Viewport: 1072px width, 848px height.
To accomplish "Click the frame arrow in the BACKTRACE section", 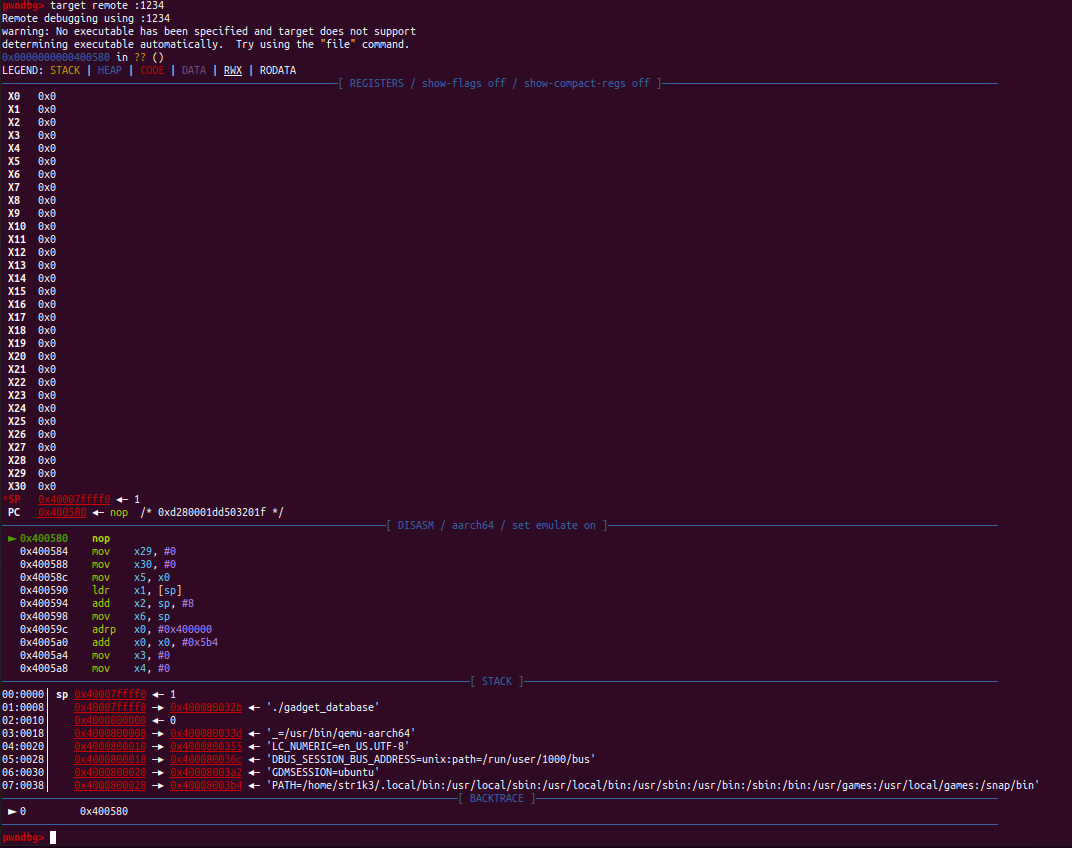I will coord(12,811).
